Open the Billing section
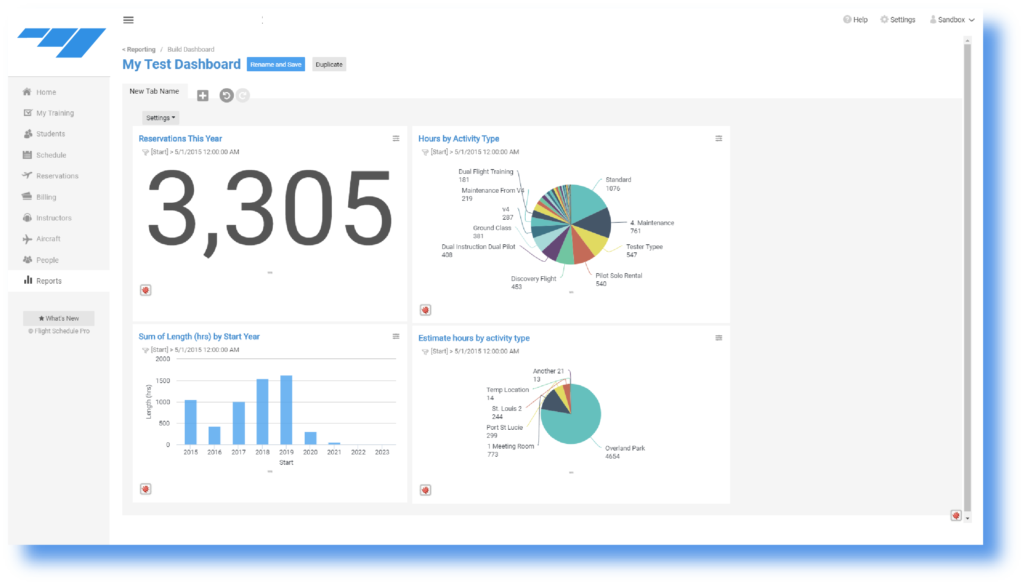This screenshot has width=1024, height=585. [x=45, y=196]
